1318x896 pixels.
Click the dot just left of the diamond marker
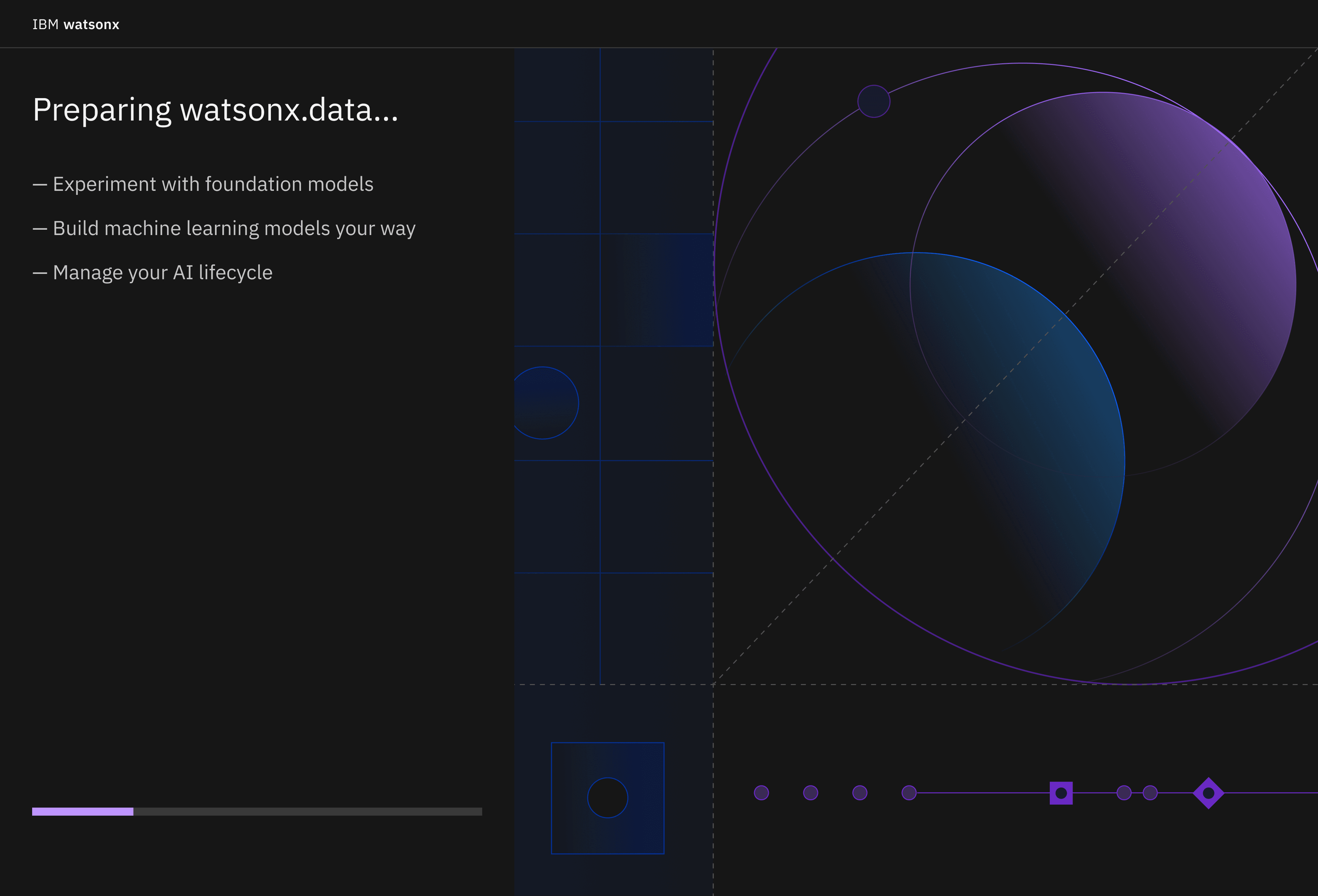point(1150,793)
